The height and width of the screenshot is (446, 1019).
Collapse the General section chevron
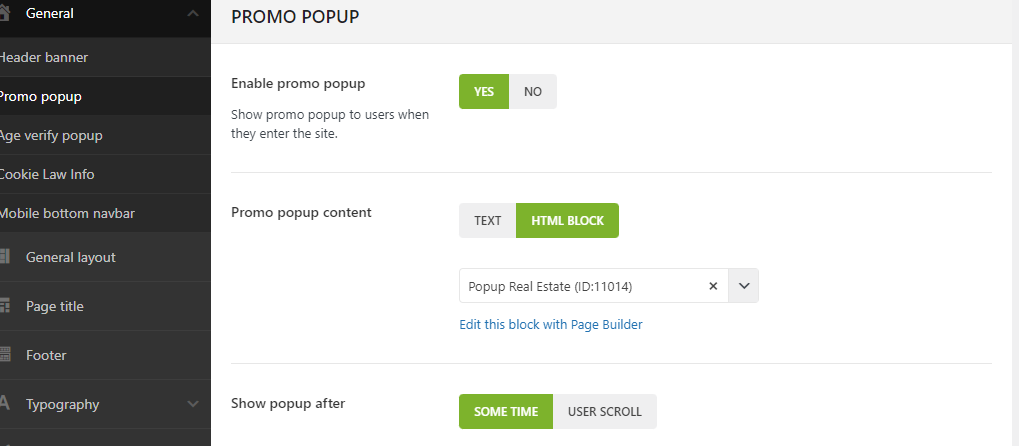pos(193,14)
